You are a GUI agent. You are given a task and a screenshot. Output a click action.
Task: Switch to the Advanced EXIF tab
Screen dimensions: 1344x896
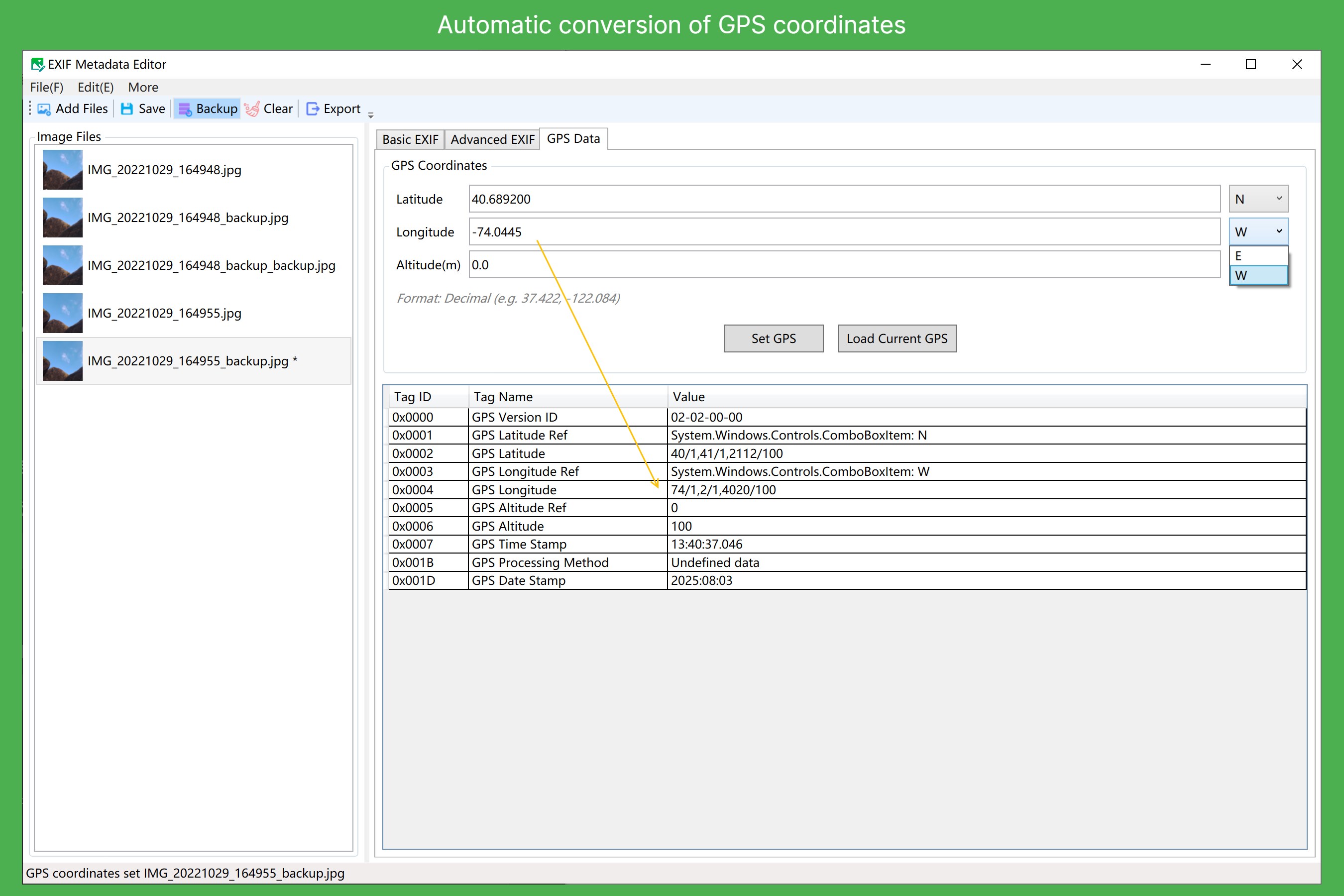tap(492, 139)
